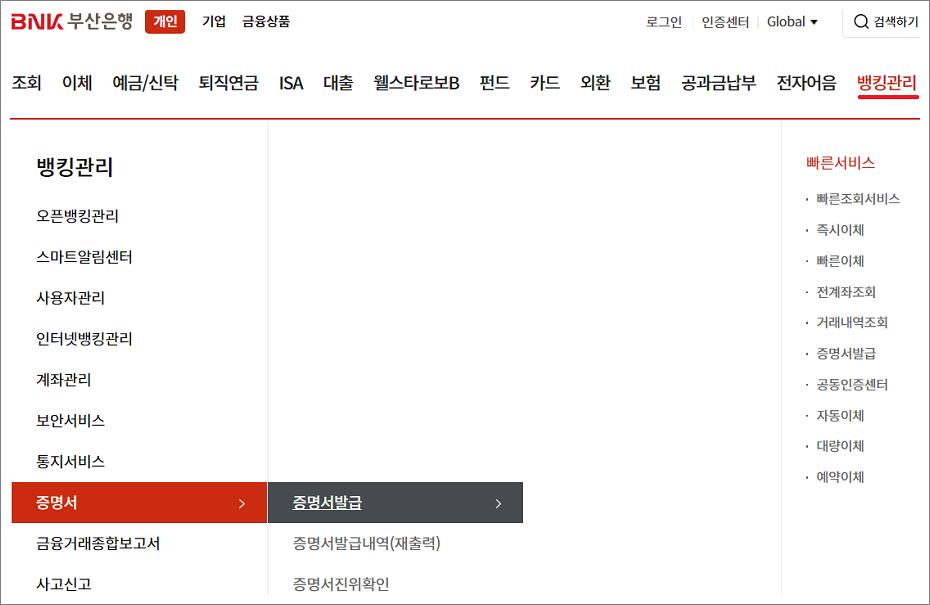The width and height of the screenshot is (930, 605).
Task: Click the 뱅킹관리 side panel heading
Action: coord(75,167)
